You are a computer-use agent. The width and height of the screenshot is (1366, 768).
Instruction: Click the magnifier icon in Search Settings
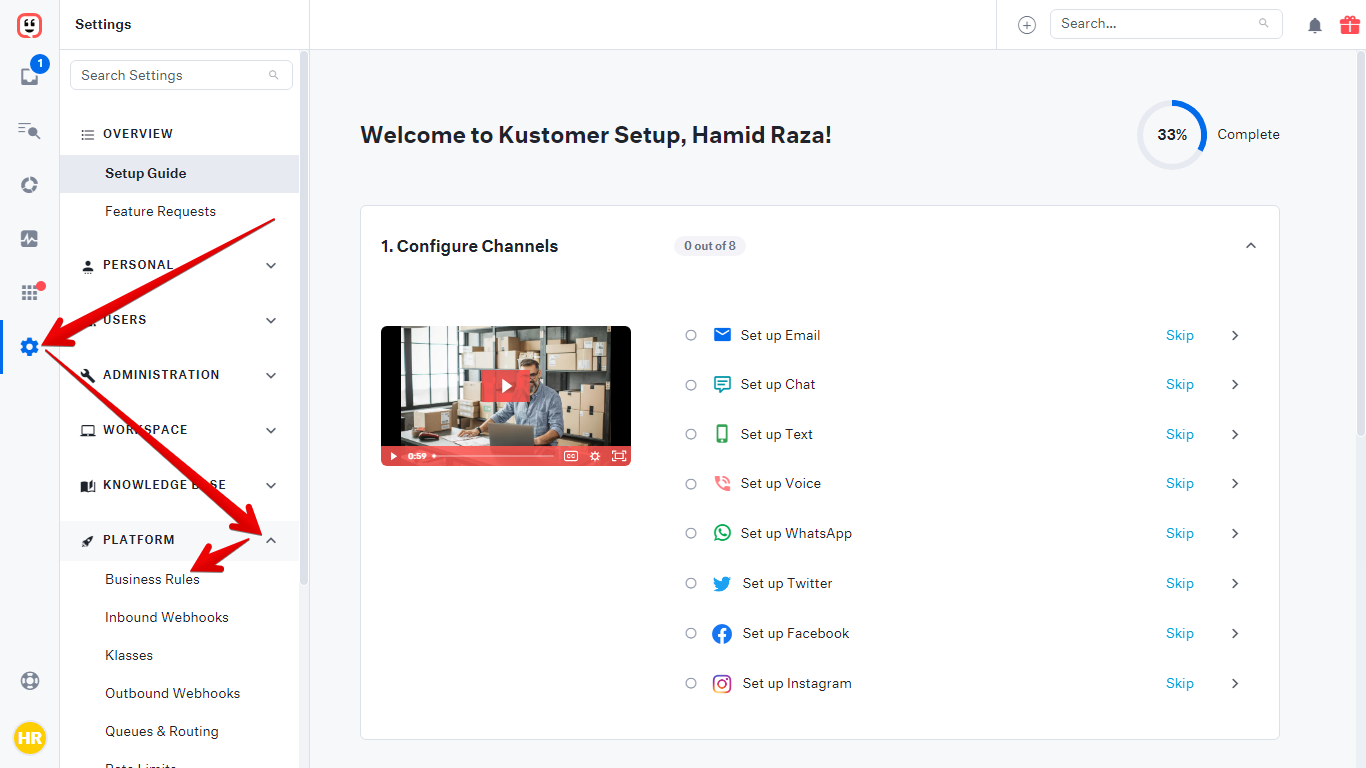(274, 75)
